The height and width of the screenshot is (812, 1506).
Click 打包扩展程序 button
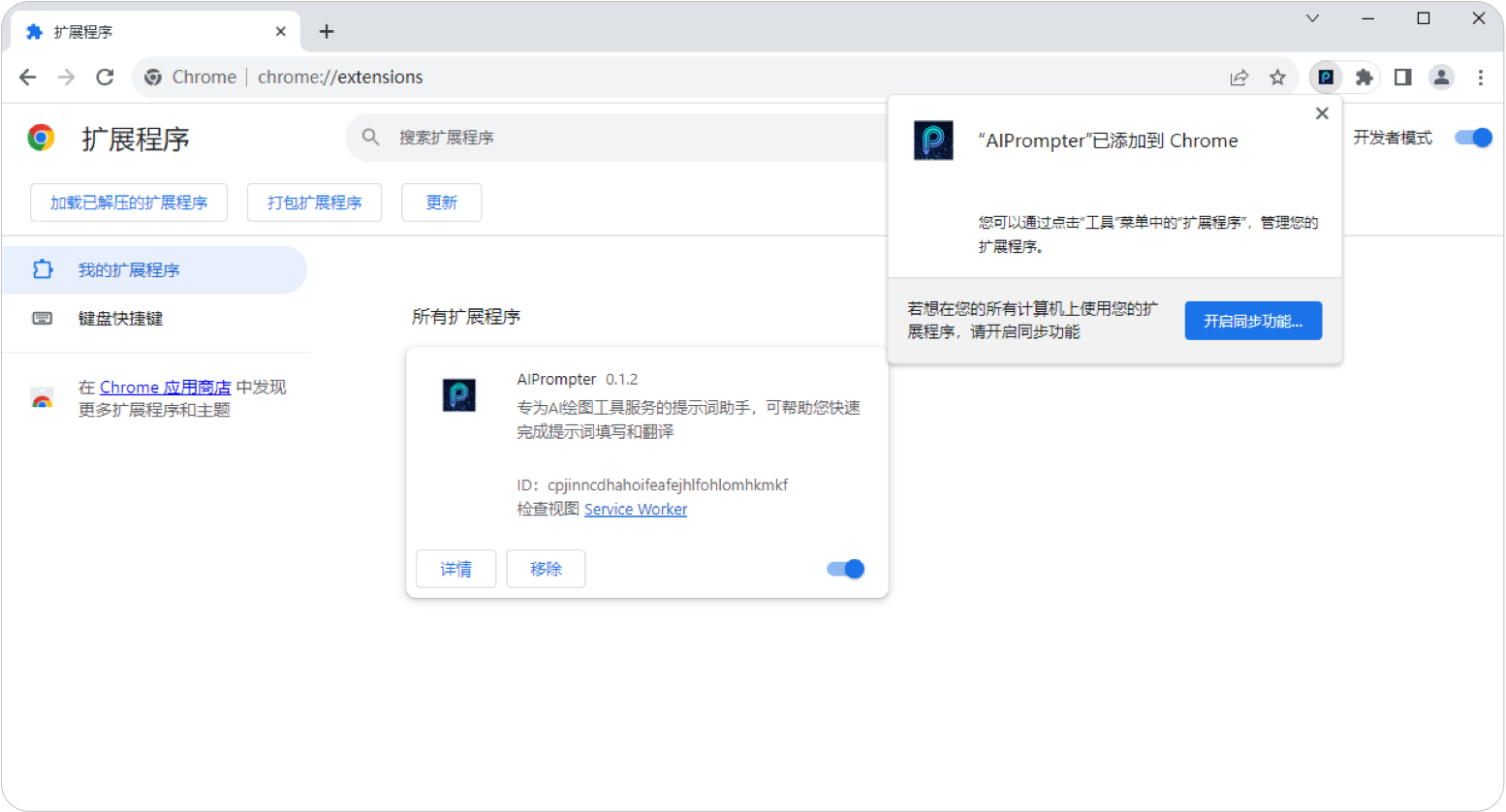tap(314, 203)
